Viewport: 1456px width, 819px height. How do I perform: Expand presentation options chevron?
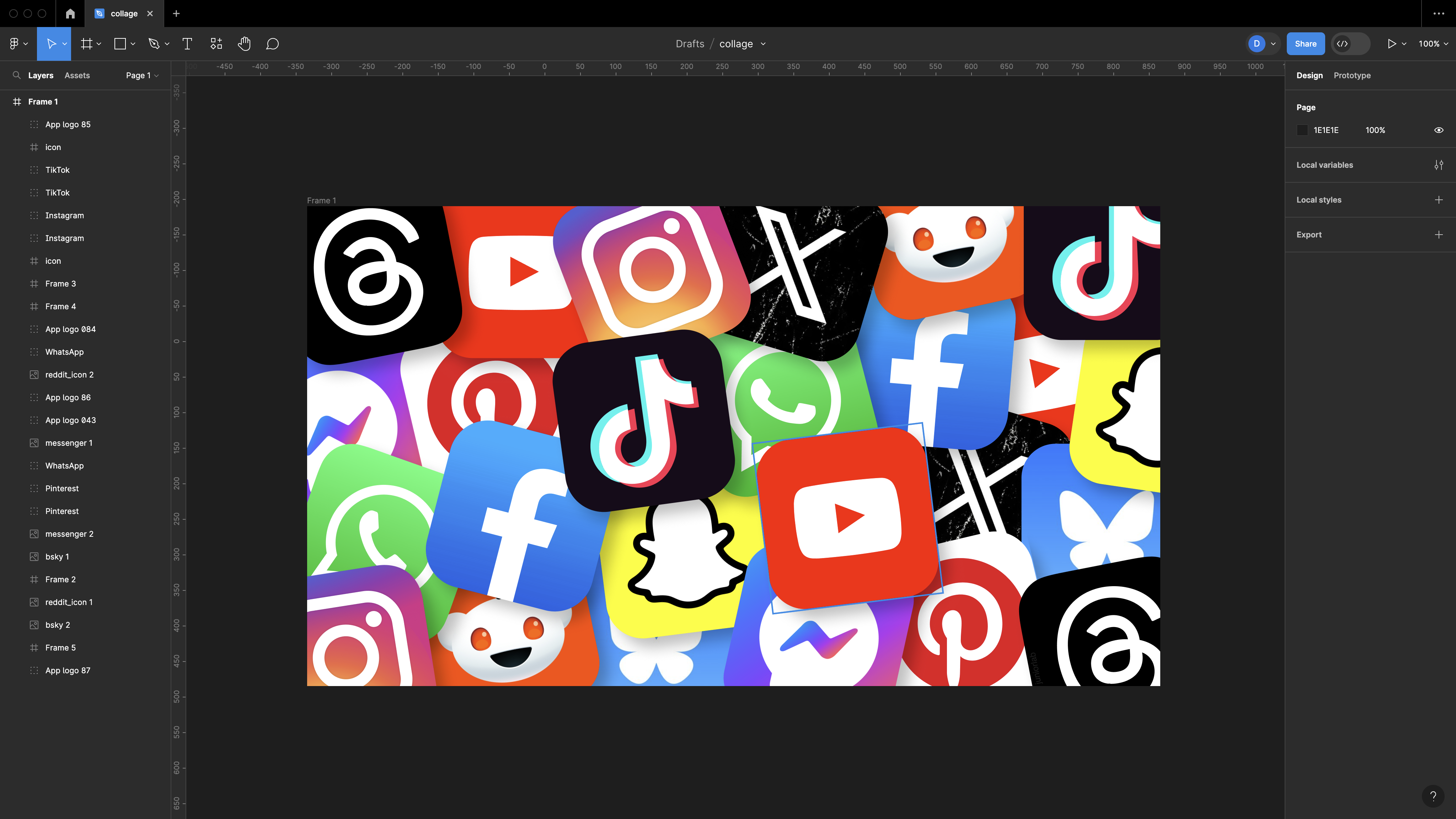[x=1404, y=43]
